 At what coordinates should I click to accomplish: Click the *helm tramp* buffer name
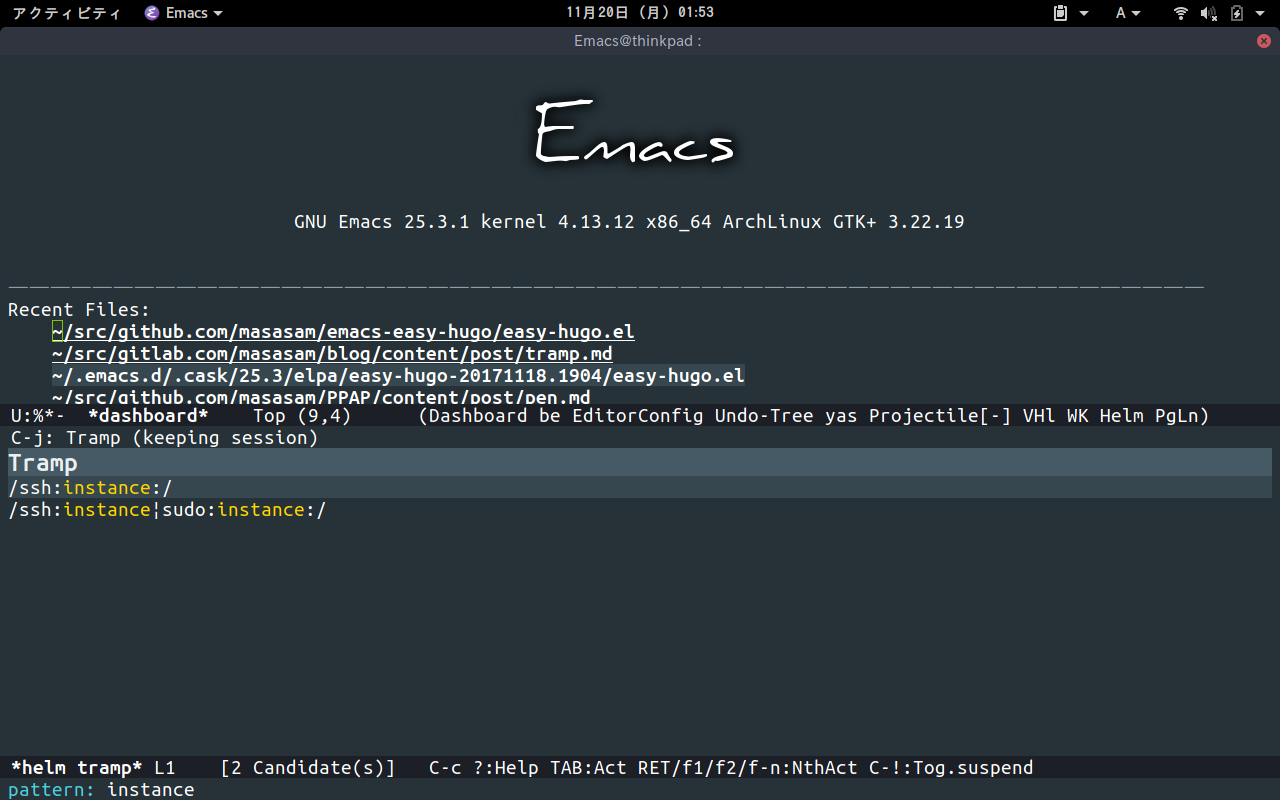click(x=77, y=768)
